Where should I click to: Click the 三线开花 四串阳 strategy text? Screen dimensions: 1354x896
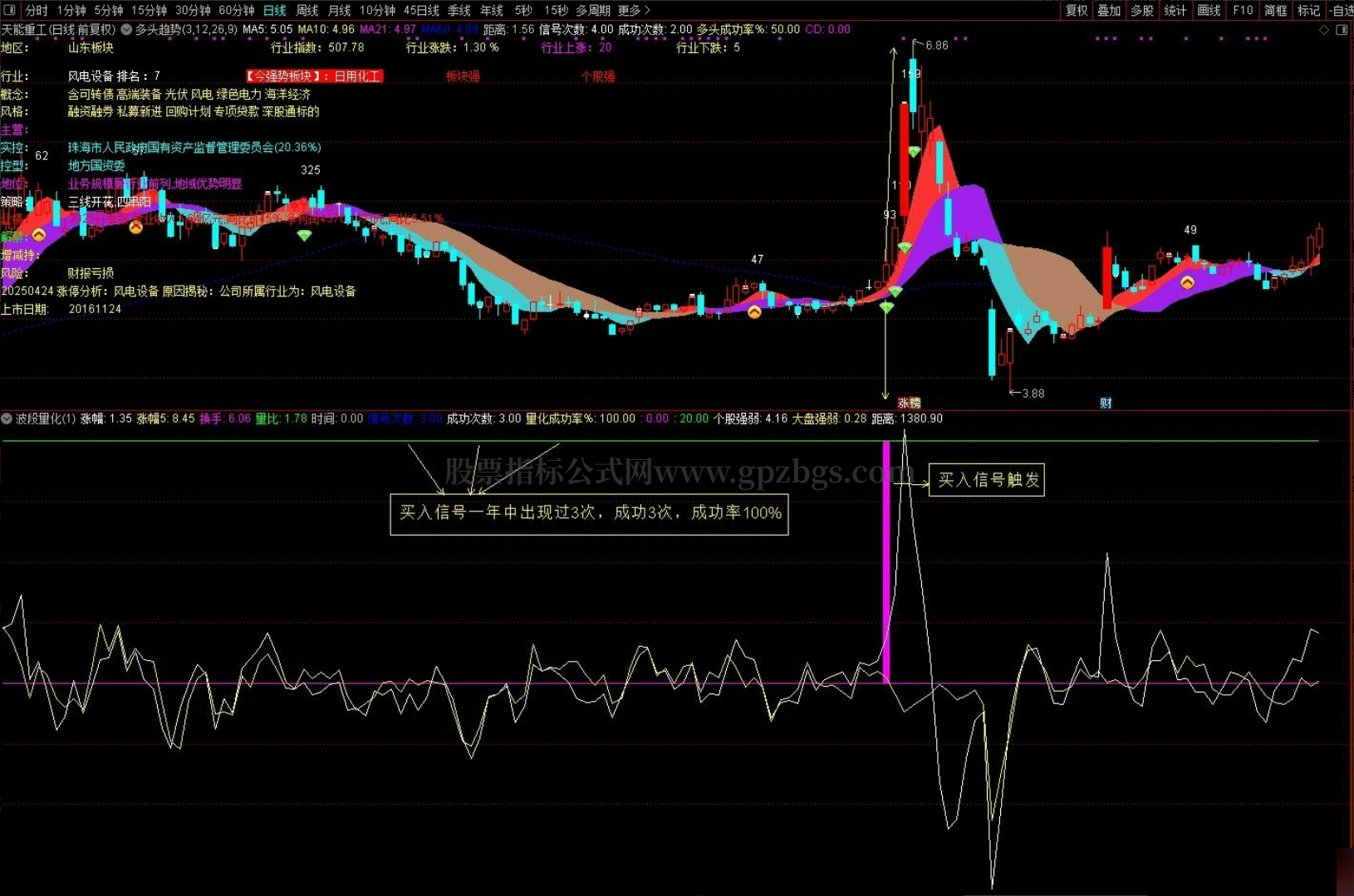(x=110, y=202)
